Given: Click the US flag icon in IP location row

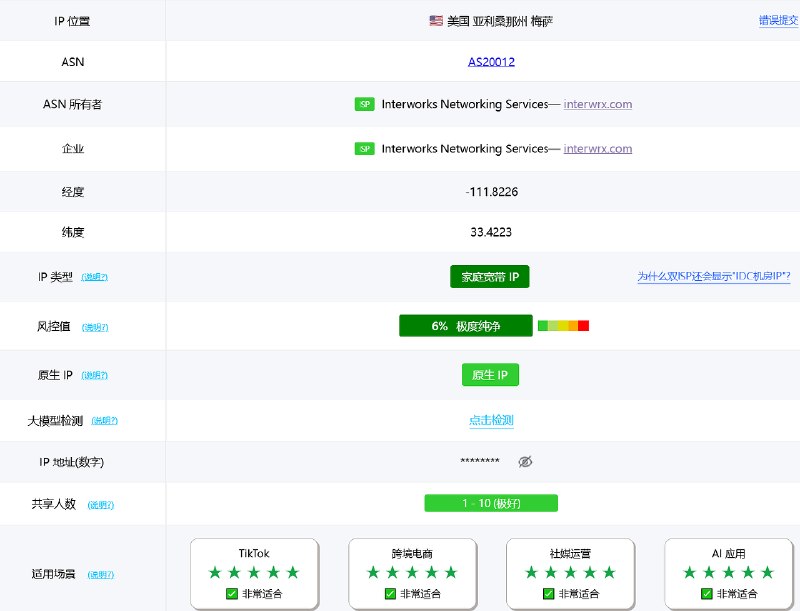Looking at the screenshot, I should [x=436, y=21].
